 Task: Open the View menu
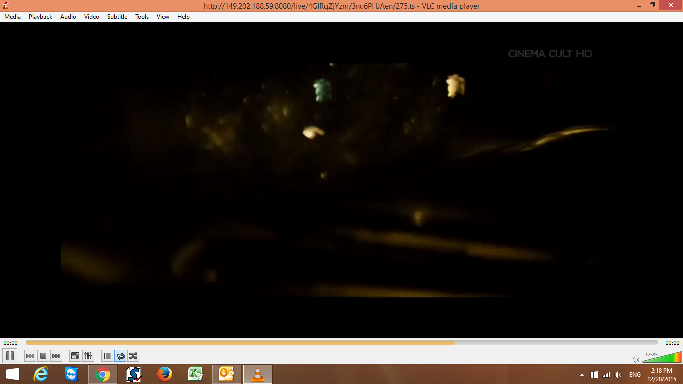click(163, 17)
